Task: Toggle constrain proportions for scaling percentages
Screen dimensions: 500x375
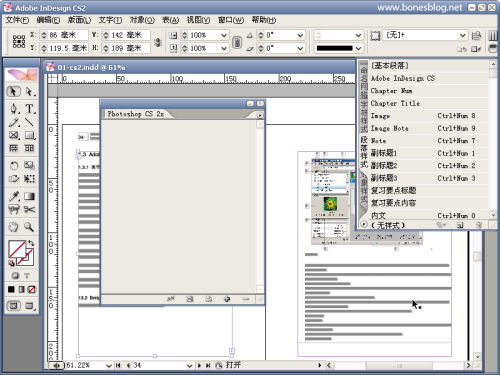Action: click(x=237, y=42)
